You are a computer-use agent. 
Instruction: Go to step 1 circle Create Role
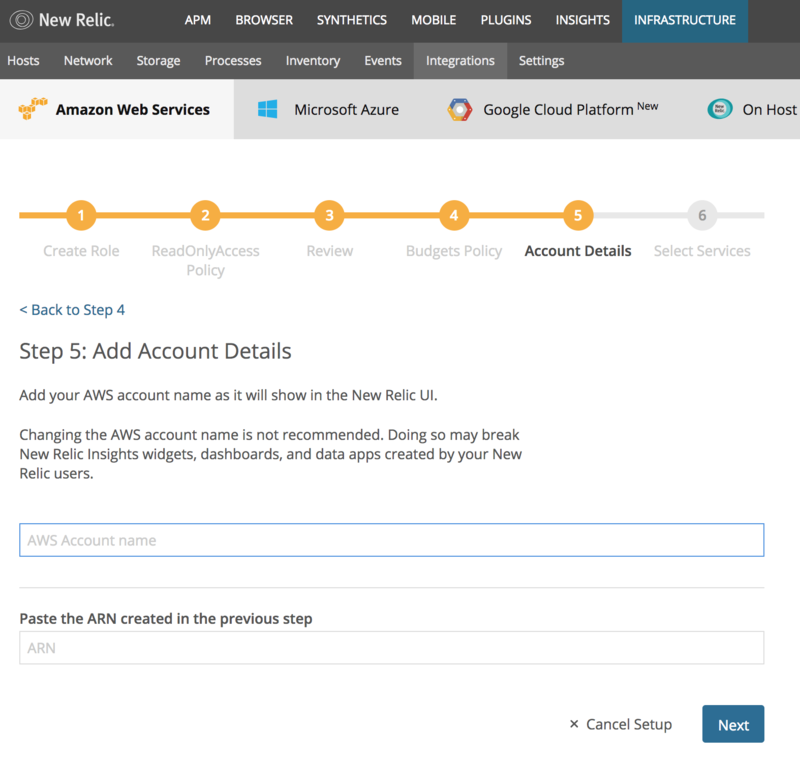click(x=81, y=215)
